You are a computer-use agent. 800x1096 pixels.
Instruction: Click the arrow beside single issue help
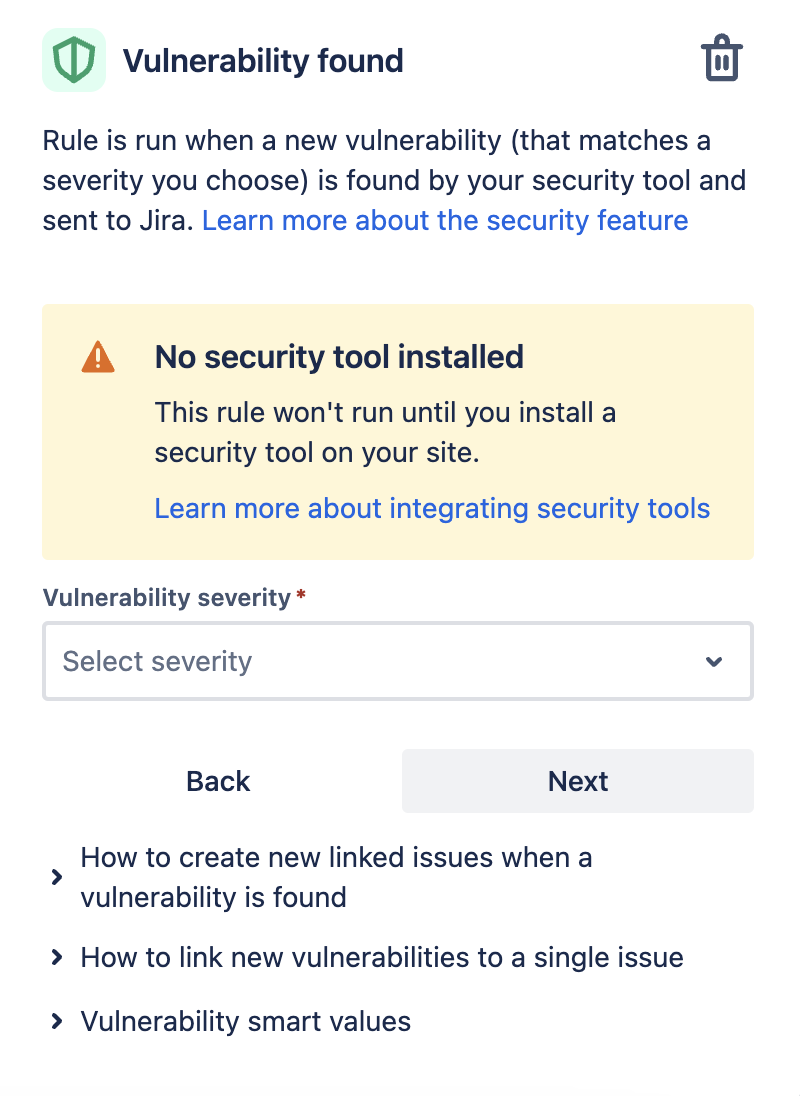57,958
